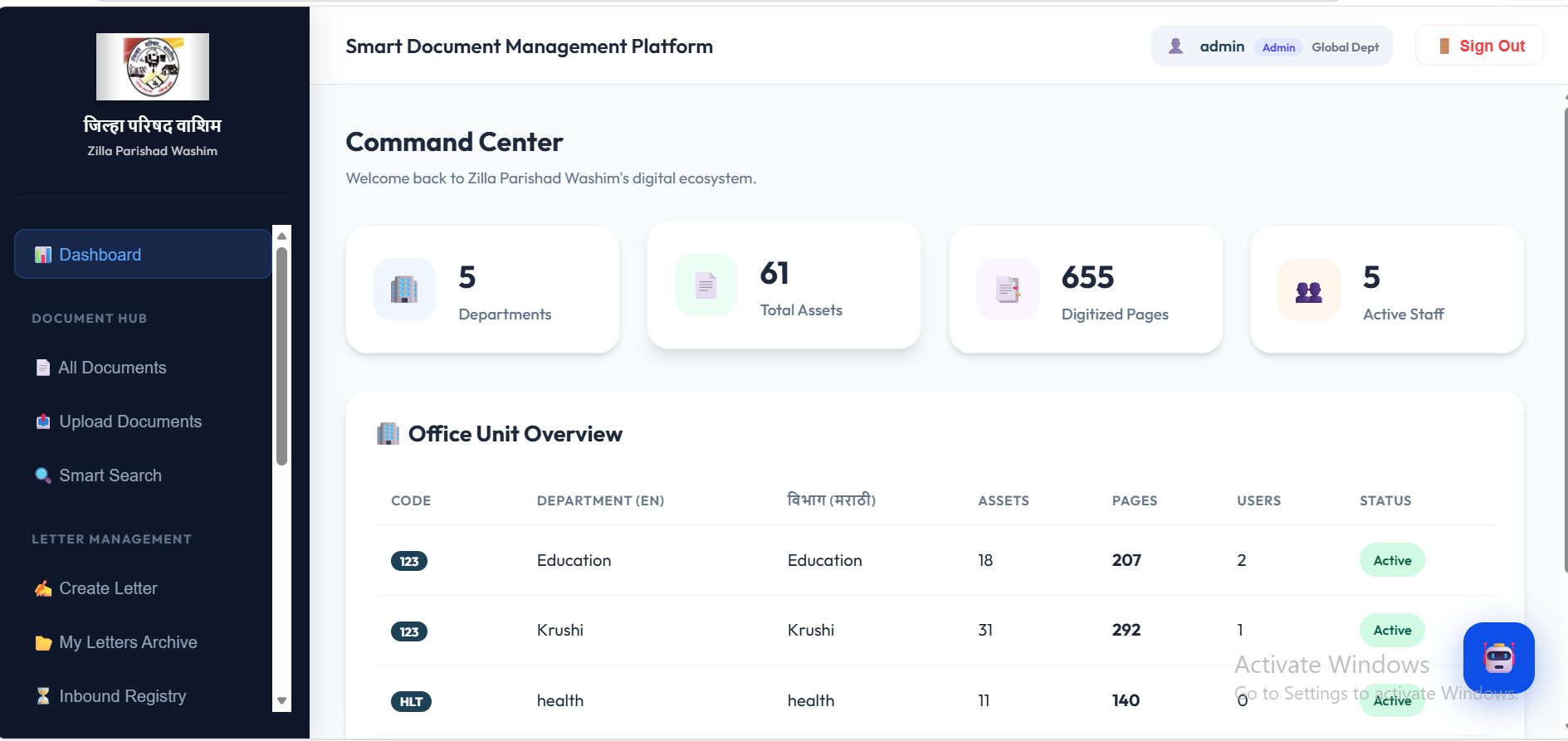Click the USERS column header

pos(1258,500)
